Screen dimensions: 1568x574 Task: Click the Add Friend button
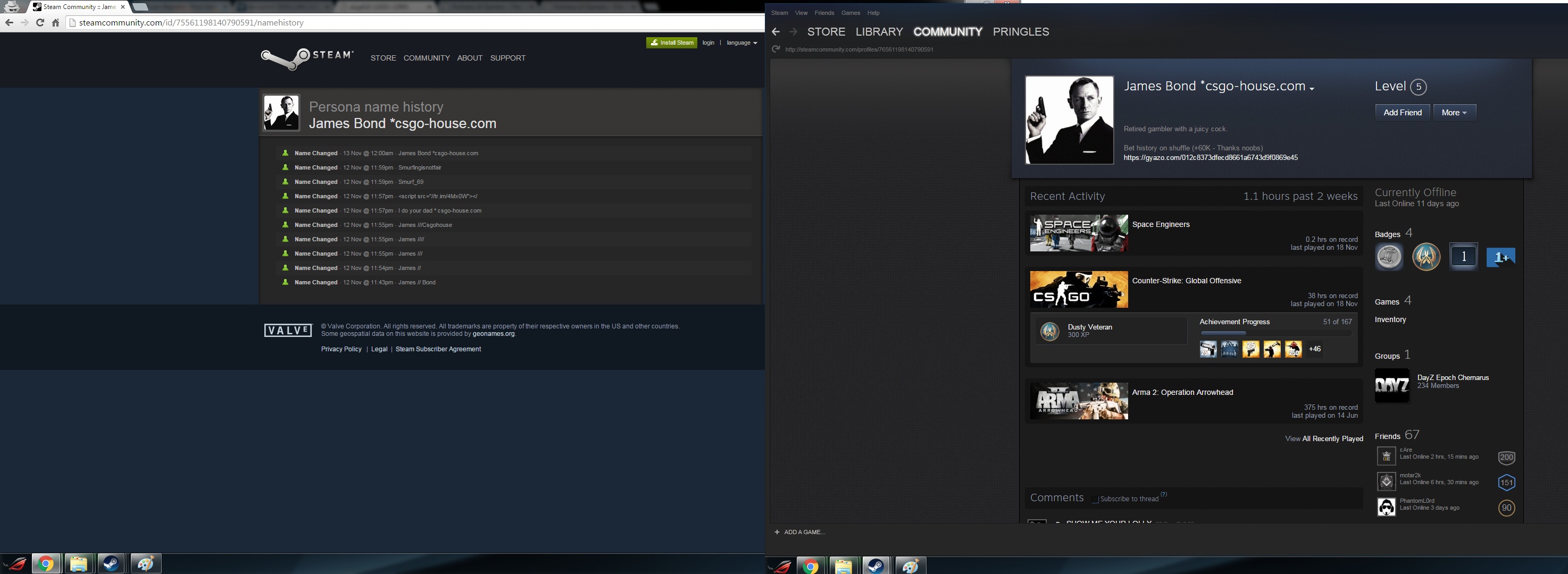click(x=1402, y=113)
